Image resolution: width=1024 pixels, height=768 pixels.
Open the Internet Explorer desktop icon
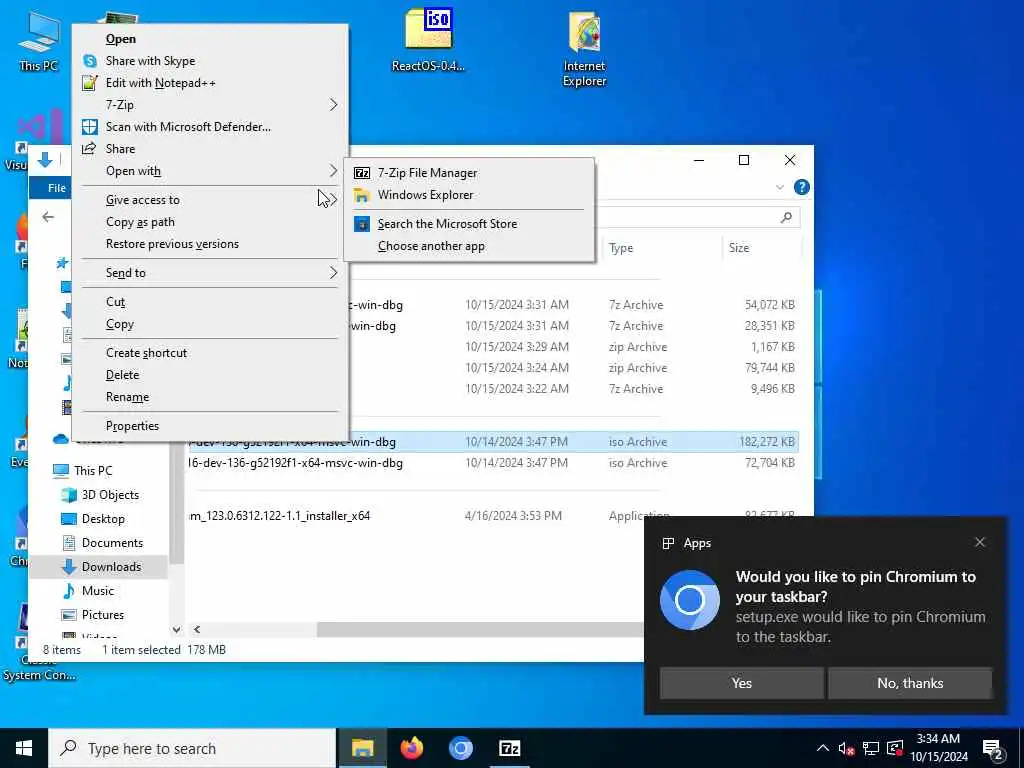pos(584,50)
